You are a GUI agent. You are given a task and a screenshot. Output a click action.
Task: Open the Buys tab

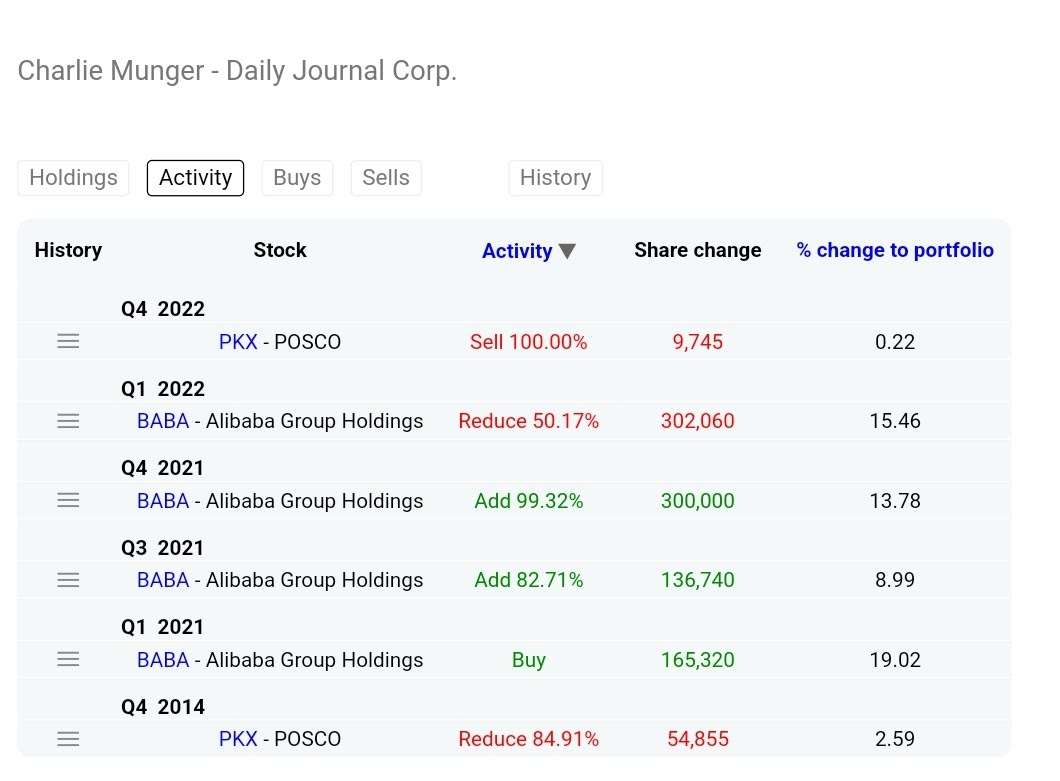[297, 178]
